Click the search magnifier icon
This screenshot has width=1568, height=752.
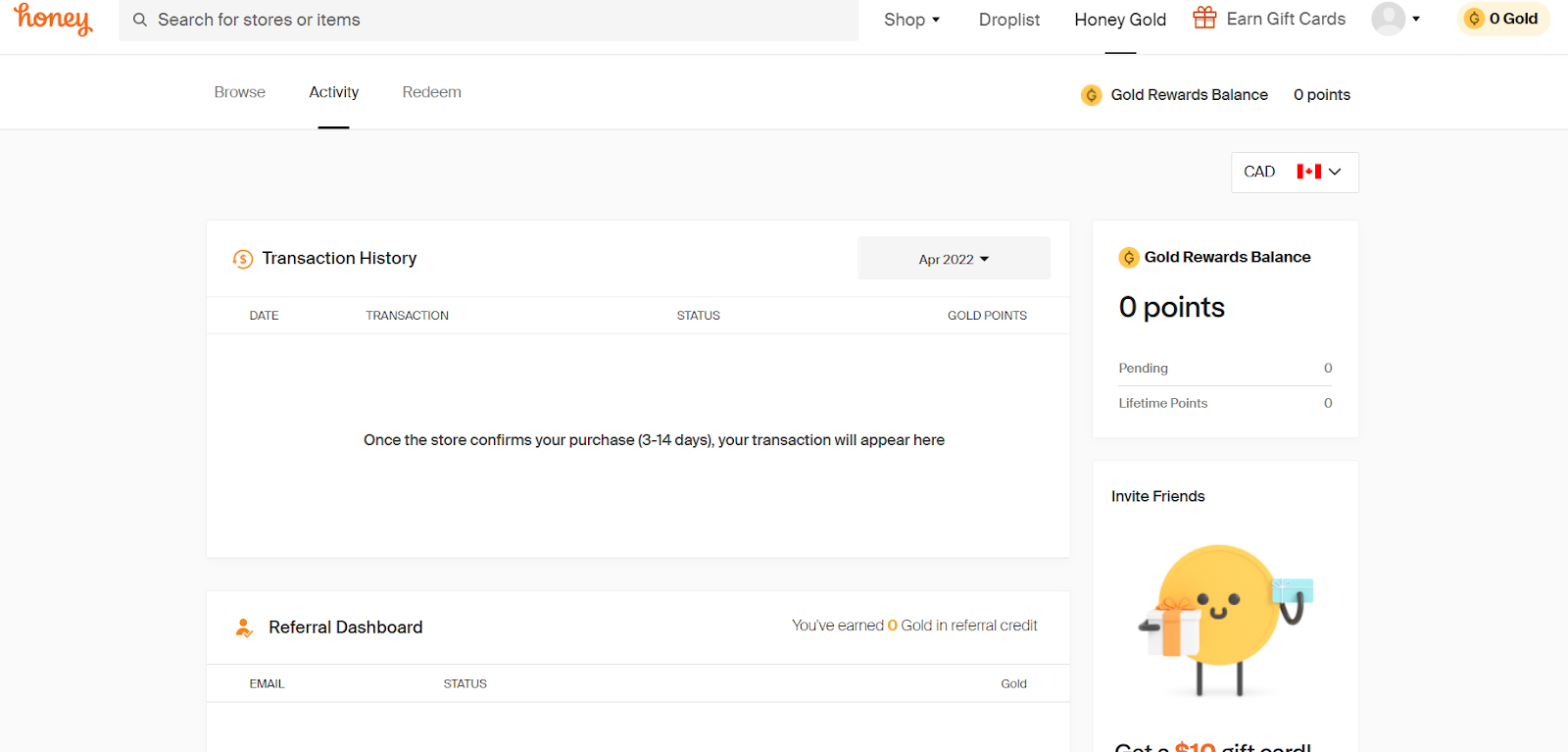(140, 20)
